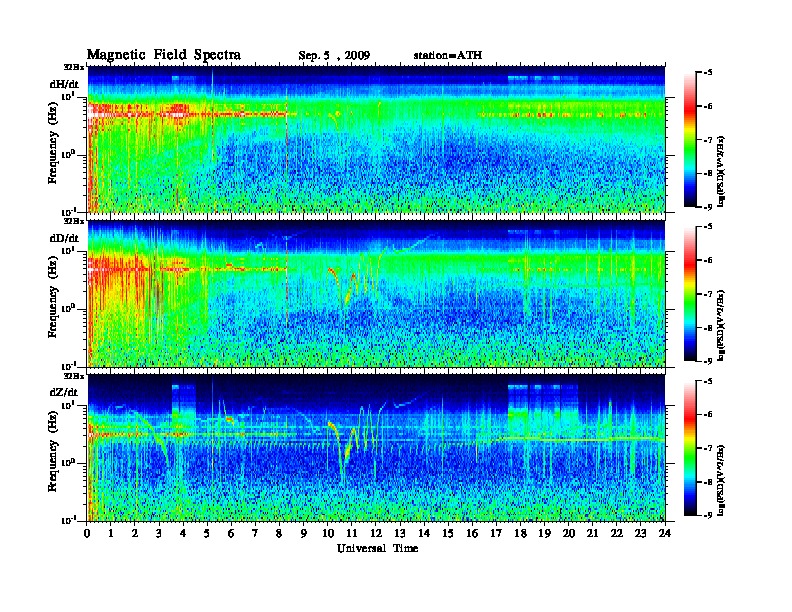792x612 pixels.
Task: Click hour tick label 10 on time axis
Action: 328,533
